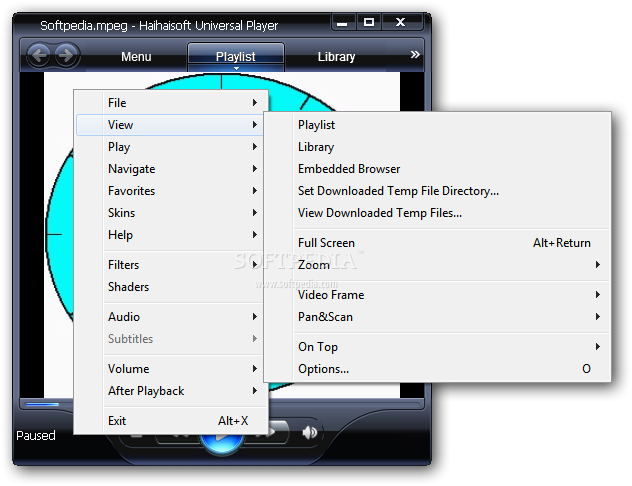Expand the On Top submenu

tap(437, 347)
